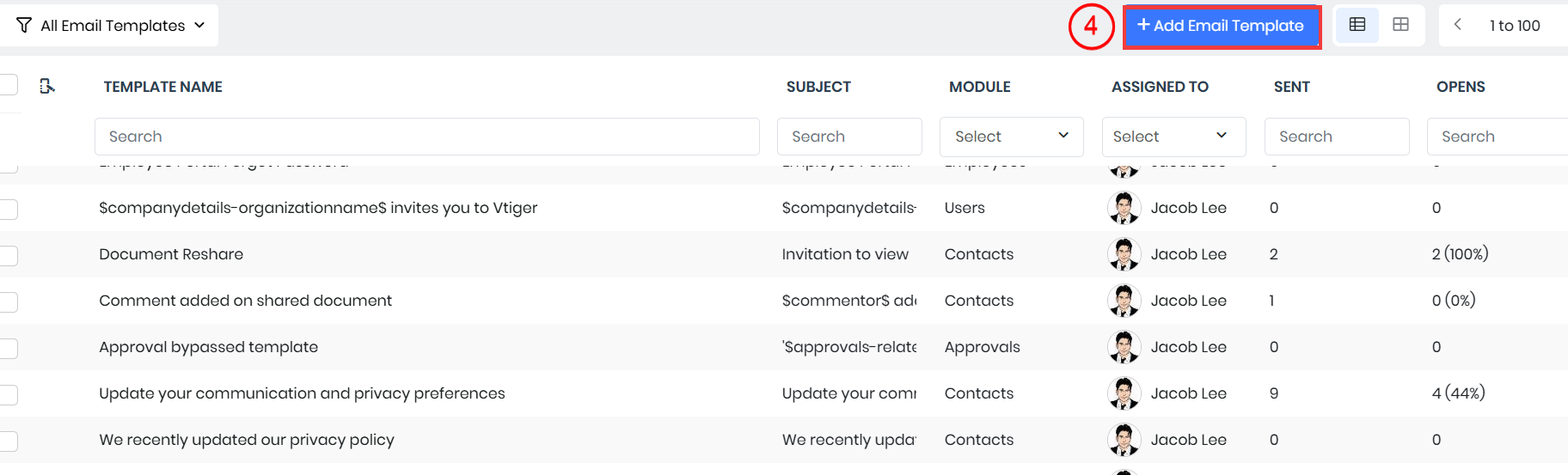Click Jacob Lee avatar in Approval bypassed row
The image size is (1568, 475).
point(1124,347)
